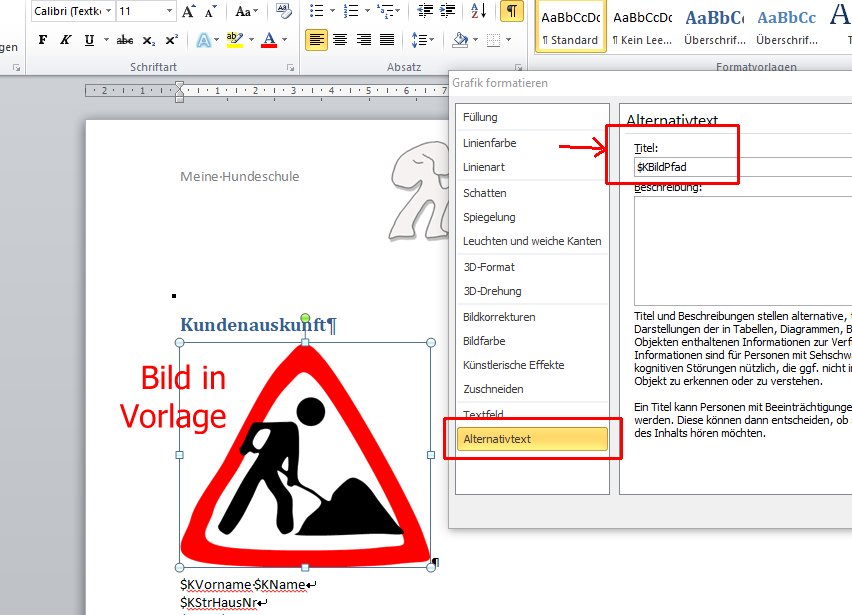
Task: Apply italic with the K button
Action: [66, 40]
